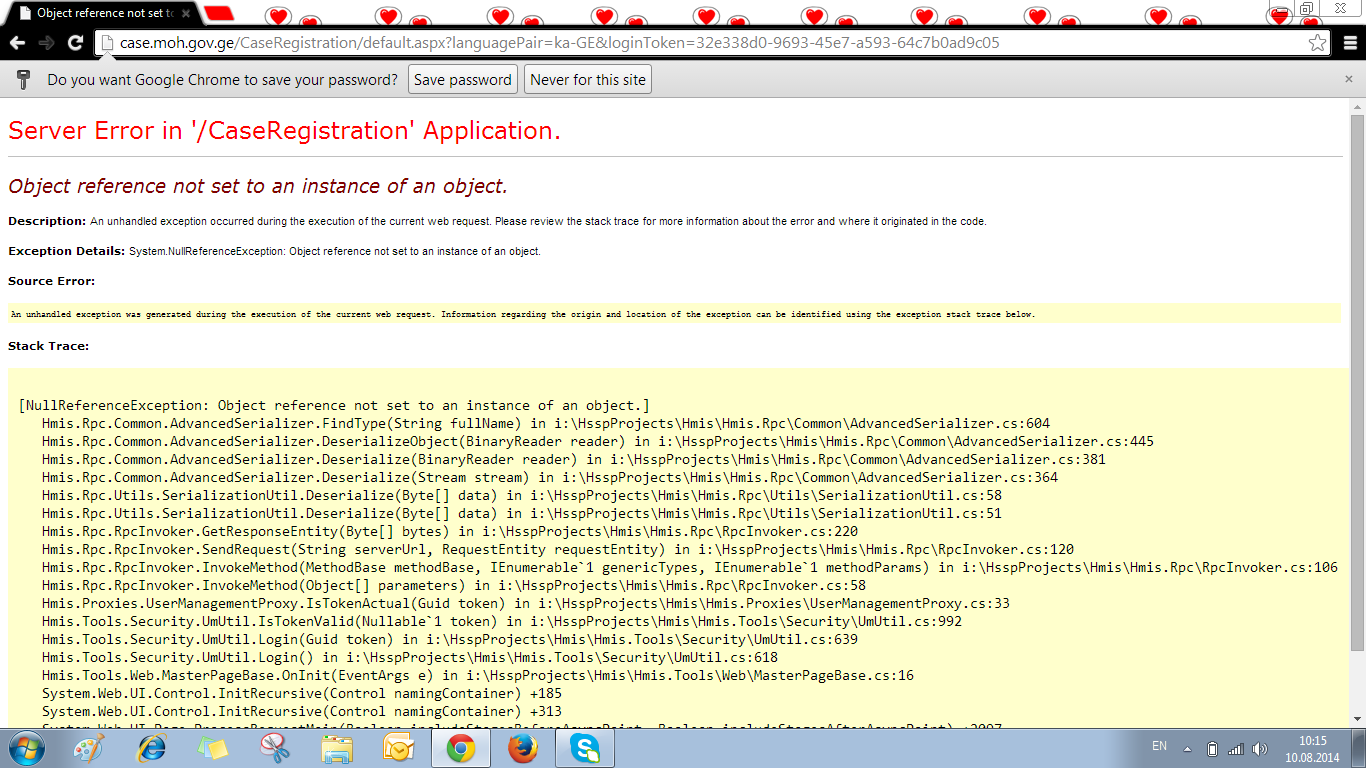Dismiss the save password infobar
This screenshot has width=1366, height=768.
[1348, 79]
